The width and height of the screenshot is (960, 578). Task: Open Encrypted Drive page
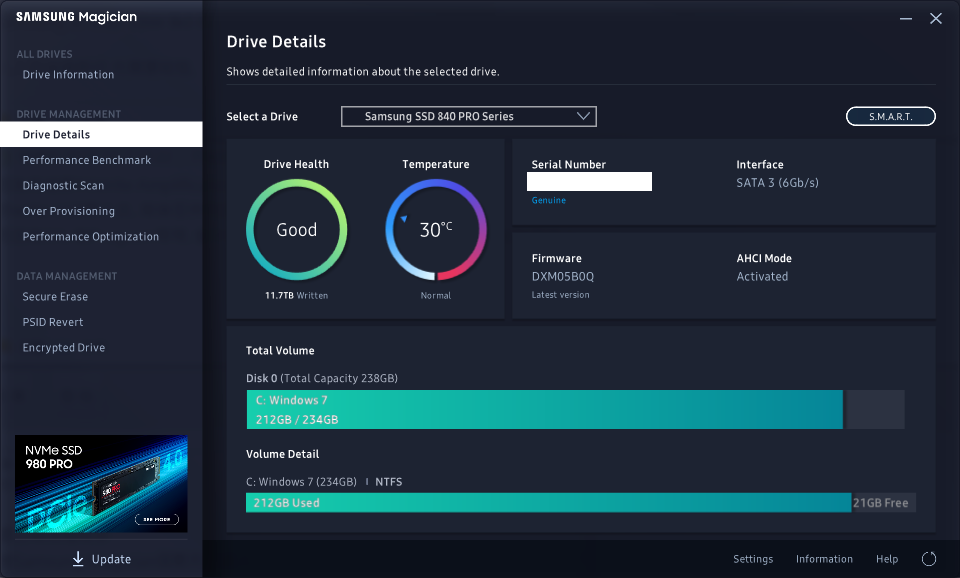coord(64,348)
